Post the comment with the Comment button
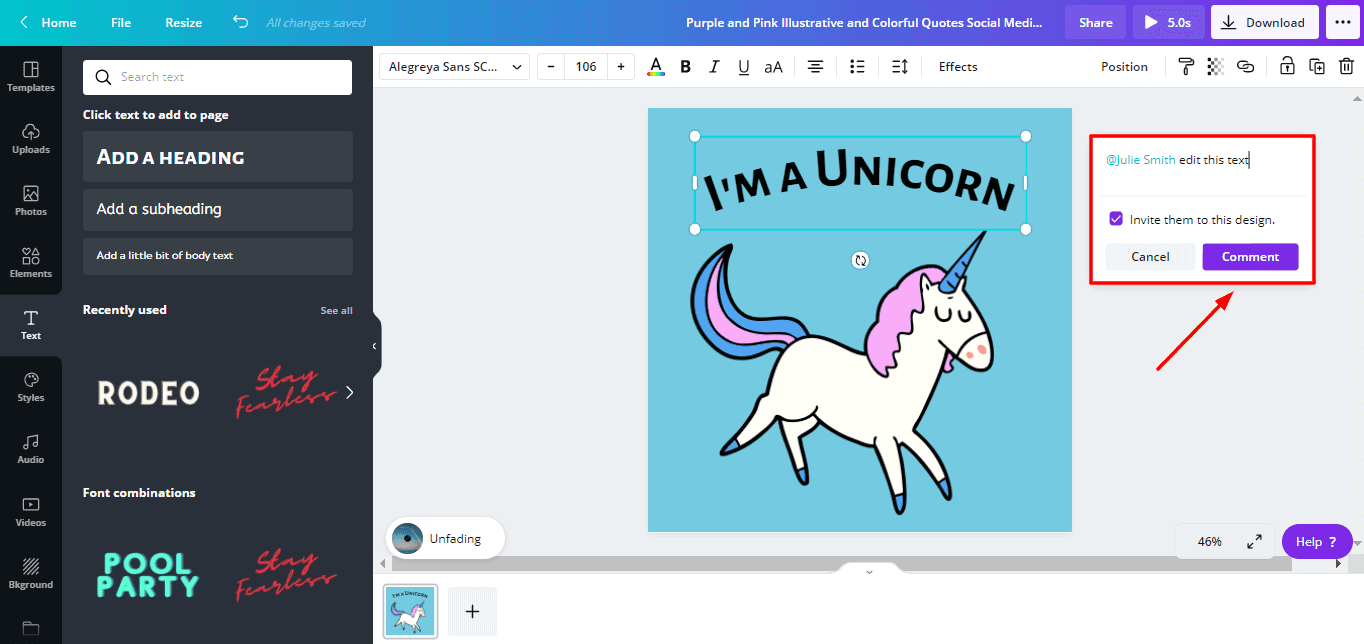The width and height of the screenshot is (1364, 644). point(1250,257)
